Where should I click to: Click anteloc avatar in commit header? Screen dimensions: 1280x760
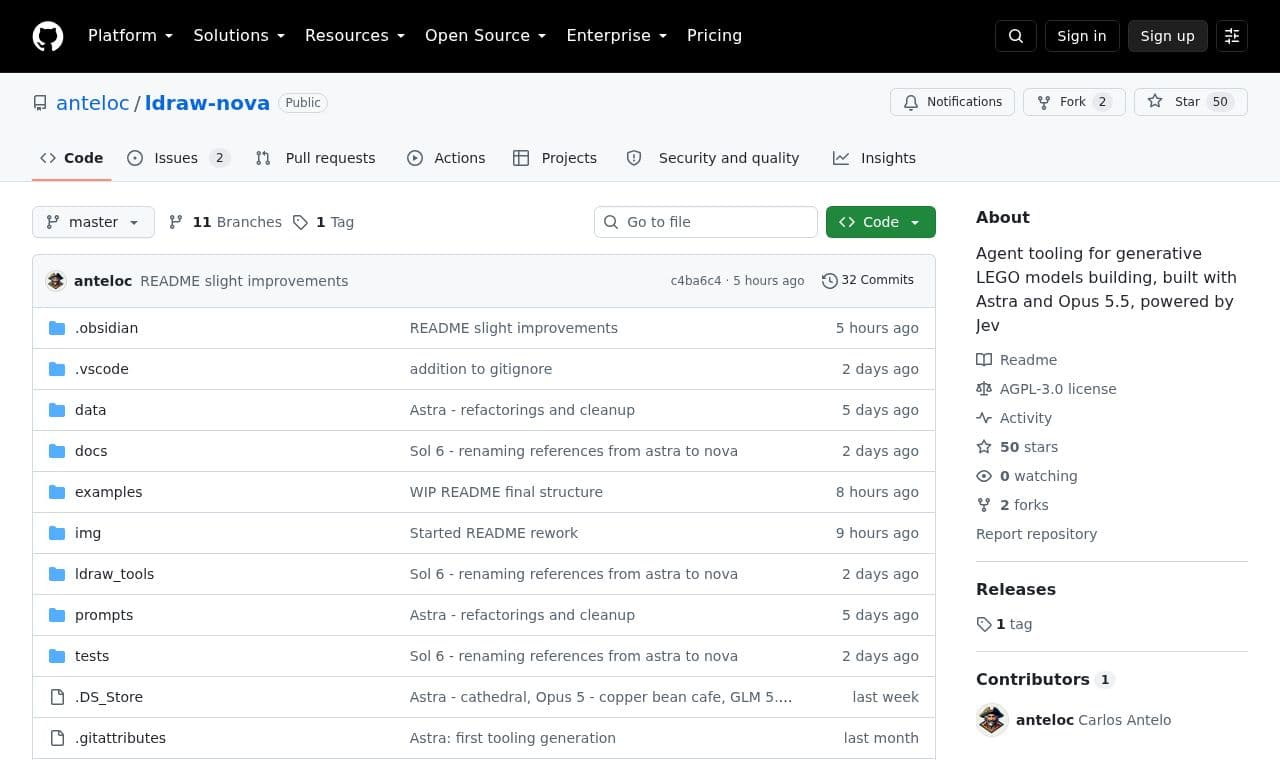[x=56, y=281]
